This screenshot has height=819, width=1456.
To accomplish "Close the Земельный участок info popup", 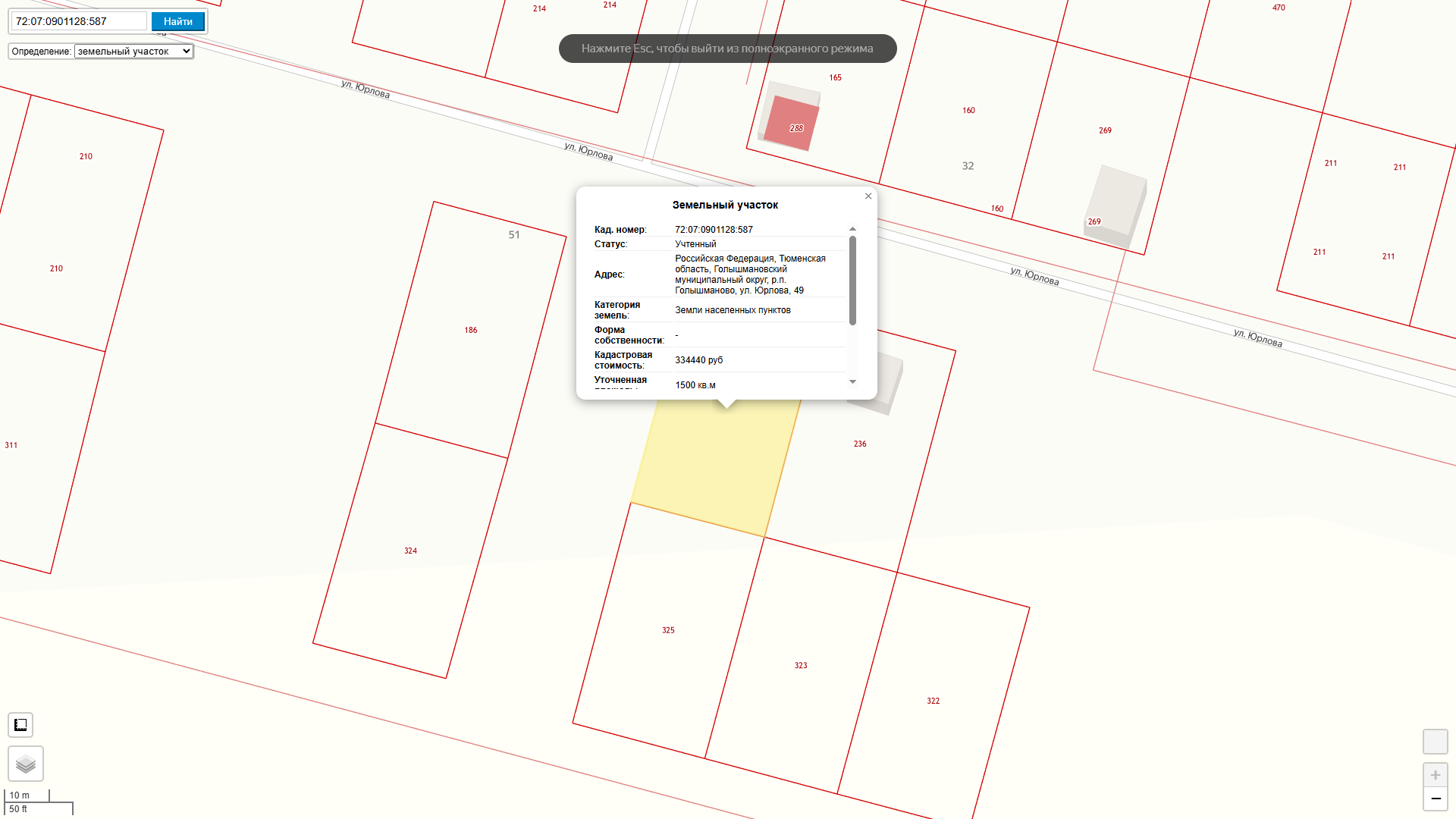I will 868,196.
